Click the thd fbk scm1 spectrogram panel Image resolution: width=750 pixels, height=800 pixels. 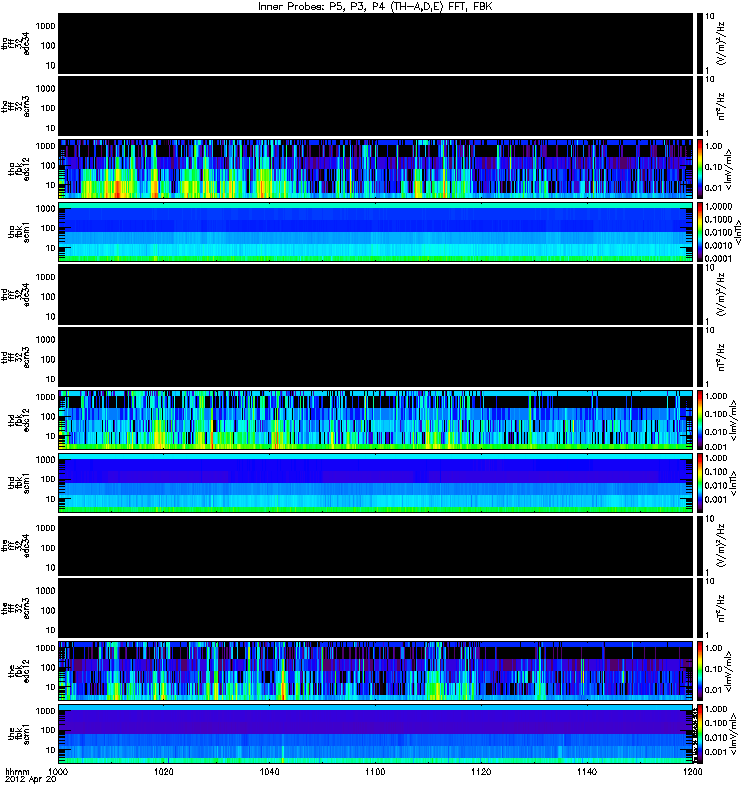pyautogui.click(x=376, y=483)
